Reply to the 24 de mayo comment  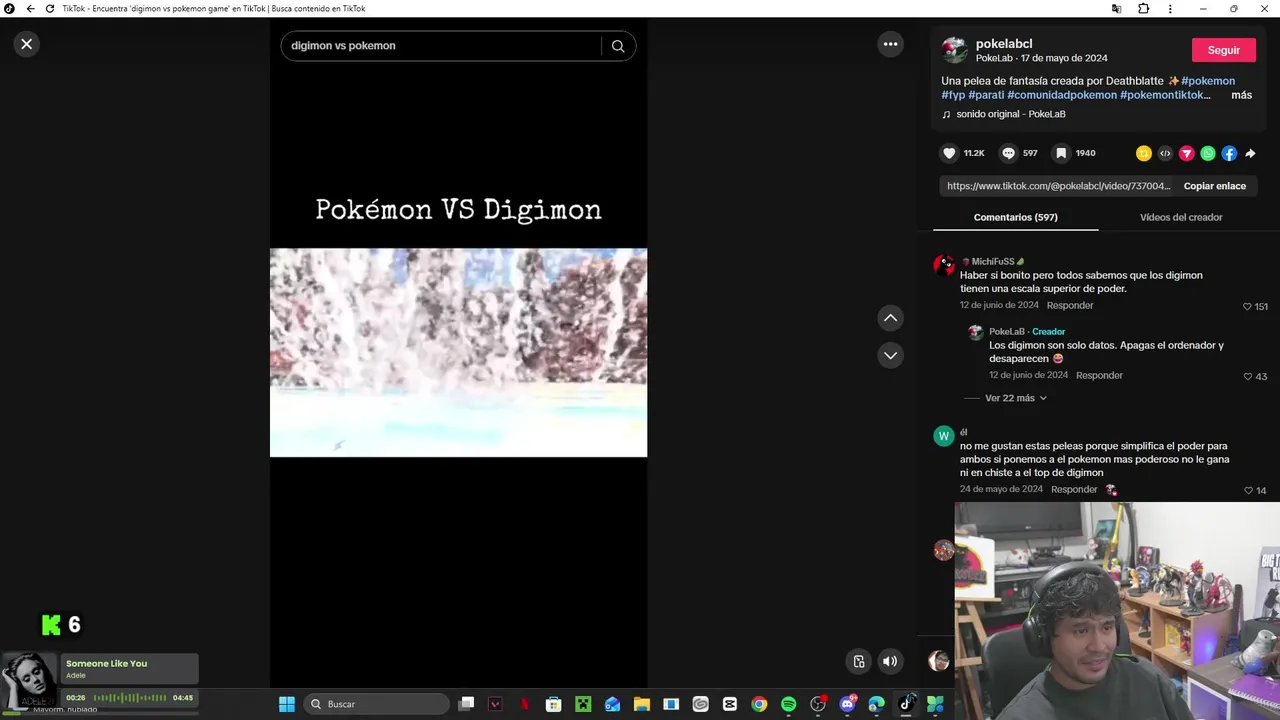[x=1074, y=489]
